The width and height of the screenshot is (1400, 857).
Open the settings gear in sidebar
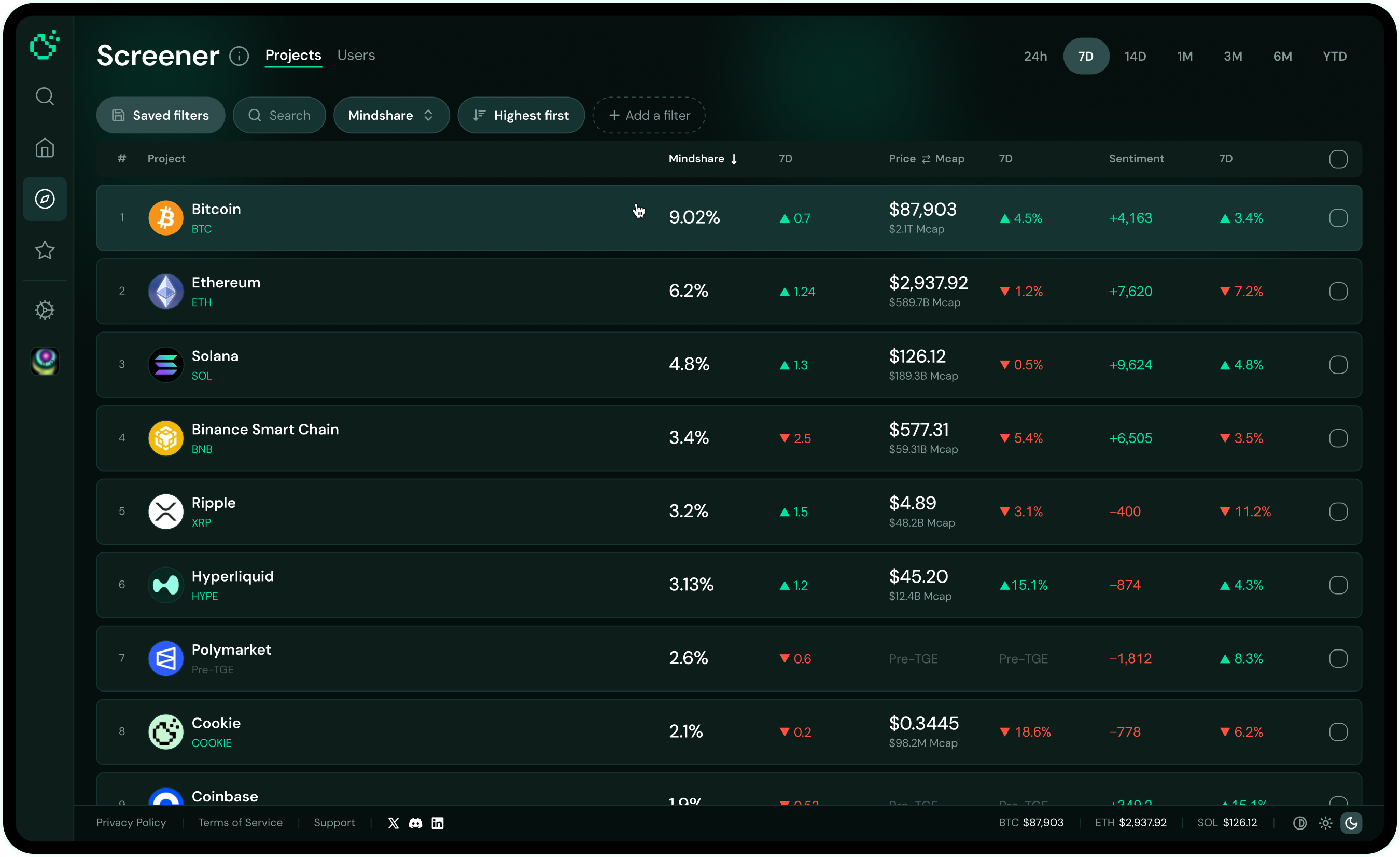45,310
